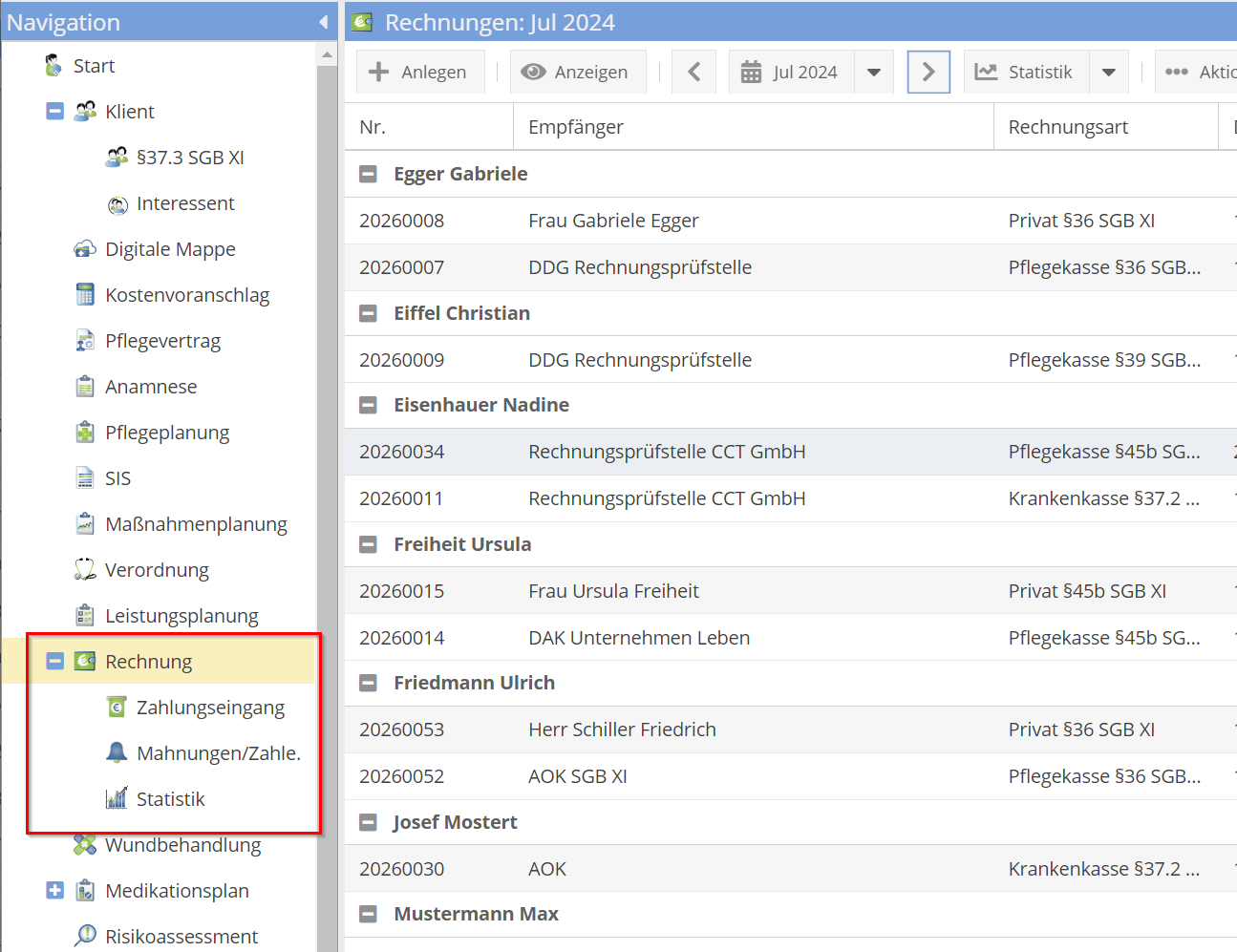
Task: Open the Jul 2024 month dropdown arrow
Action: tap(874, 73)
